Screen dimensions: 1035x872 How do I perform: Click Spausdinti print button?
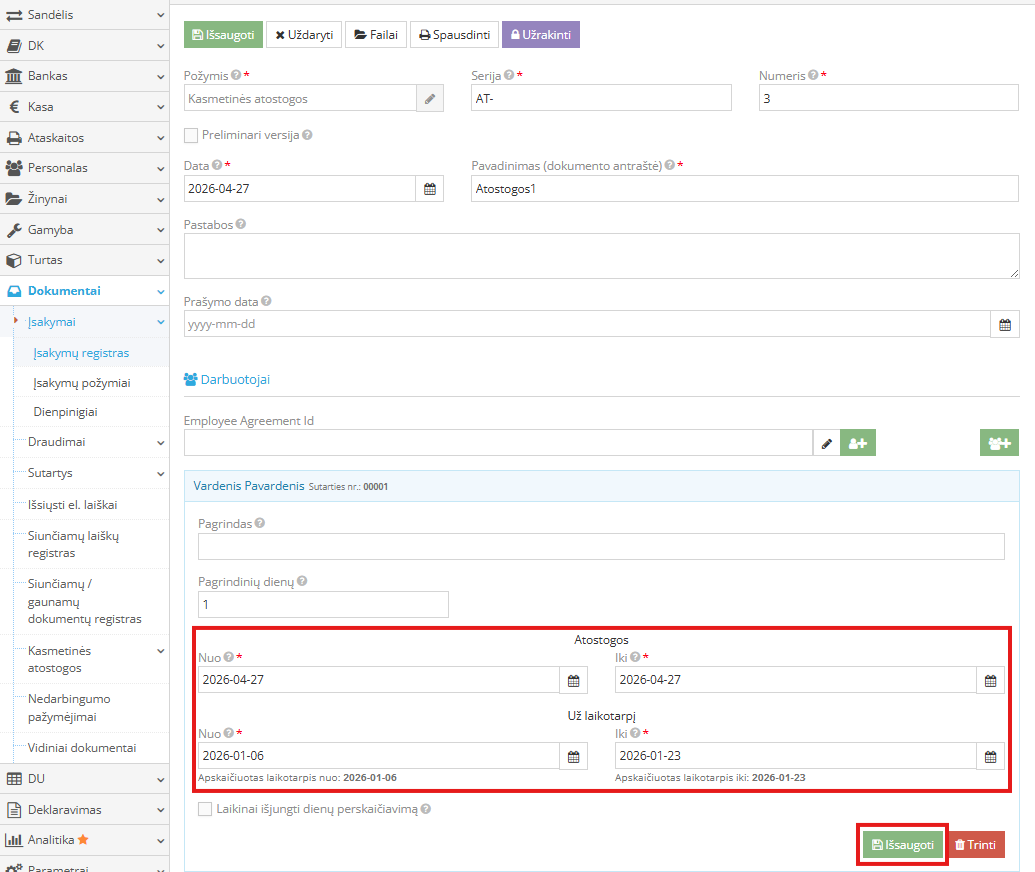pos(454,35)
